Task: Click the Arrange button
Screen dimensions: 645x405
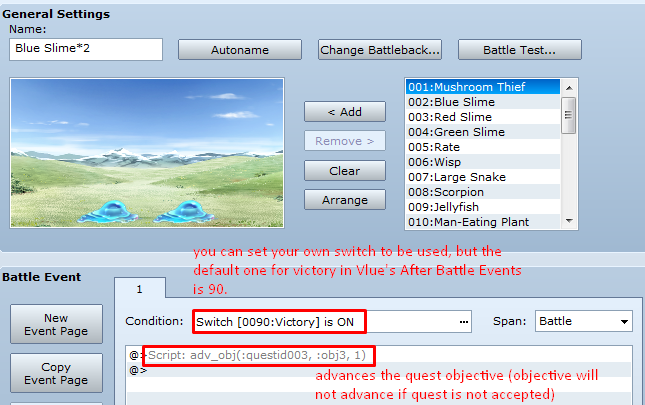Action: click(345, 200)
